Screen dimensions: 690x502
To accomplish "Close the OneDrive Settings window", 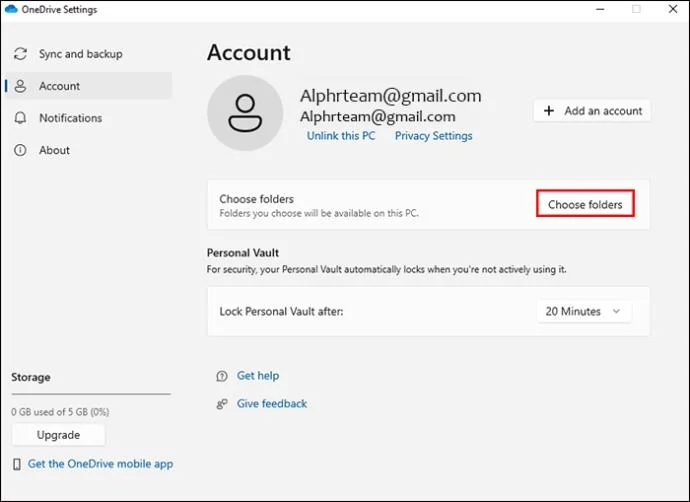I will [673, 9].
